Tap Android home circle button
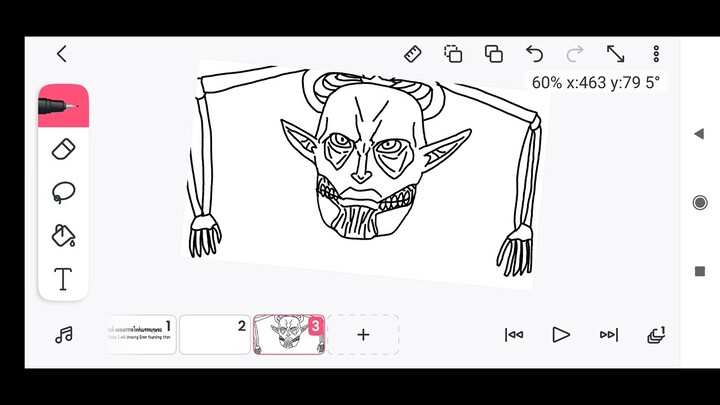The height and width of the screenshot is (405, 720). pos(700,202)
